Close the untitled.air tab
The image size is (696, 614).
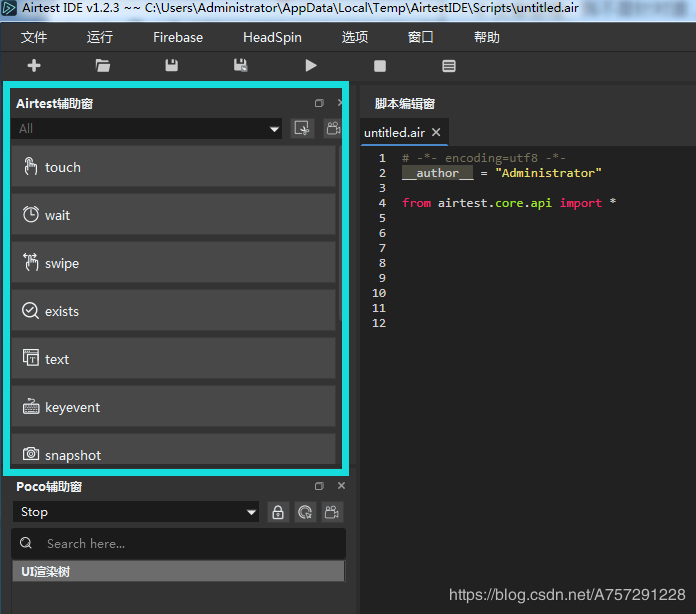(x=436, y=132)
